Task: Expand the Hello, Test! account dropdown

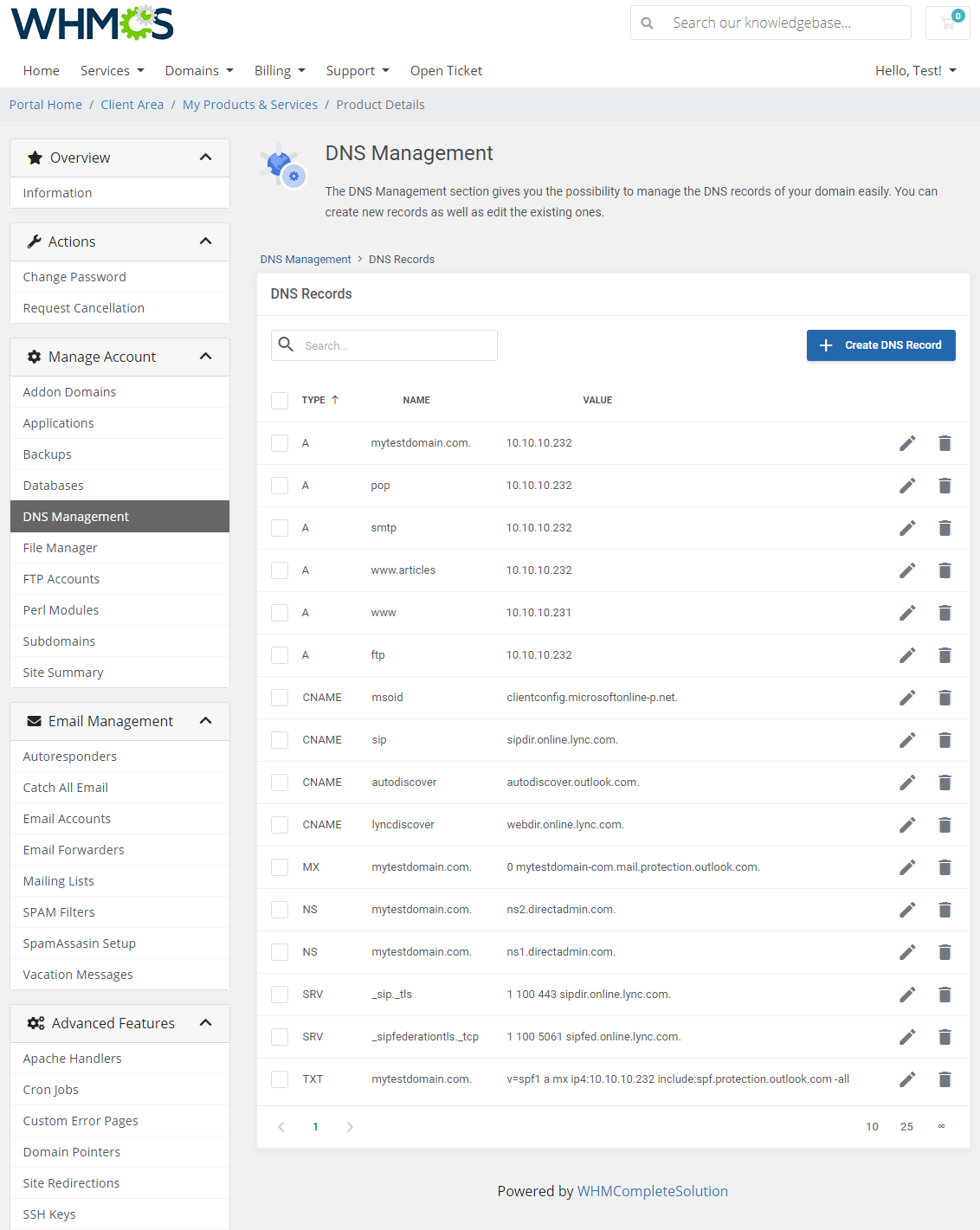Action: pos(915,70)
